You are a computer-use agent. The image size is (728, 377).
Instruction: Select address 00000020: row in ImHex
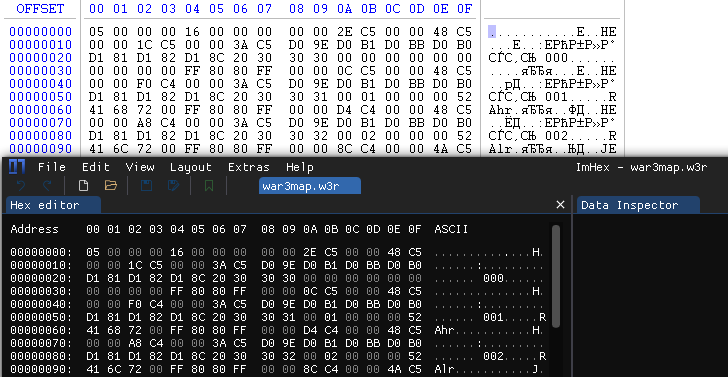(x=41, y=279)
